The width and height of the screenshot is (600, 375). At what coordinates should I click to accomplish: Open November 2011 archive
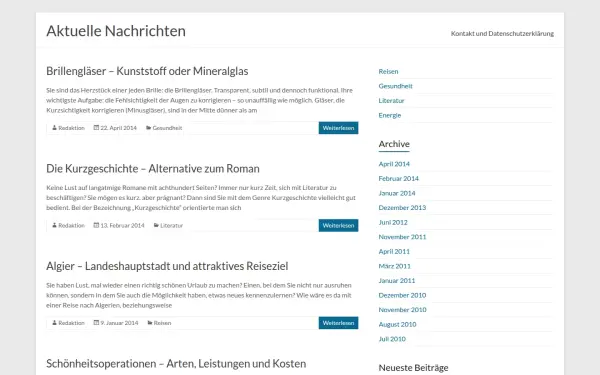(x=402, y=237)
